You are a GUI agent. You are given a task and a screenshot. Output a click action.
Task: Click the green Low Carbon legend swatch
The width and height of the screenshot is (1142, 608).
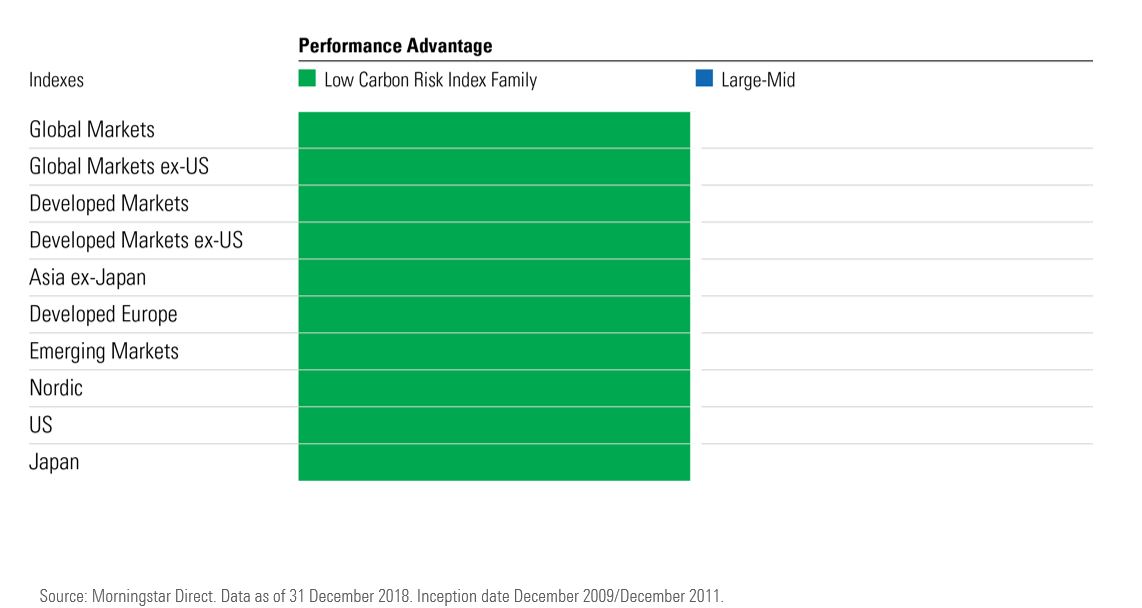[x=307, y=79]
